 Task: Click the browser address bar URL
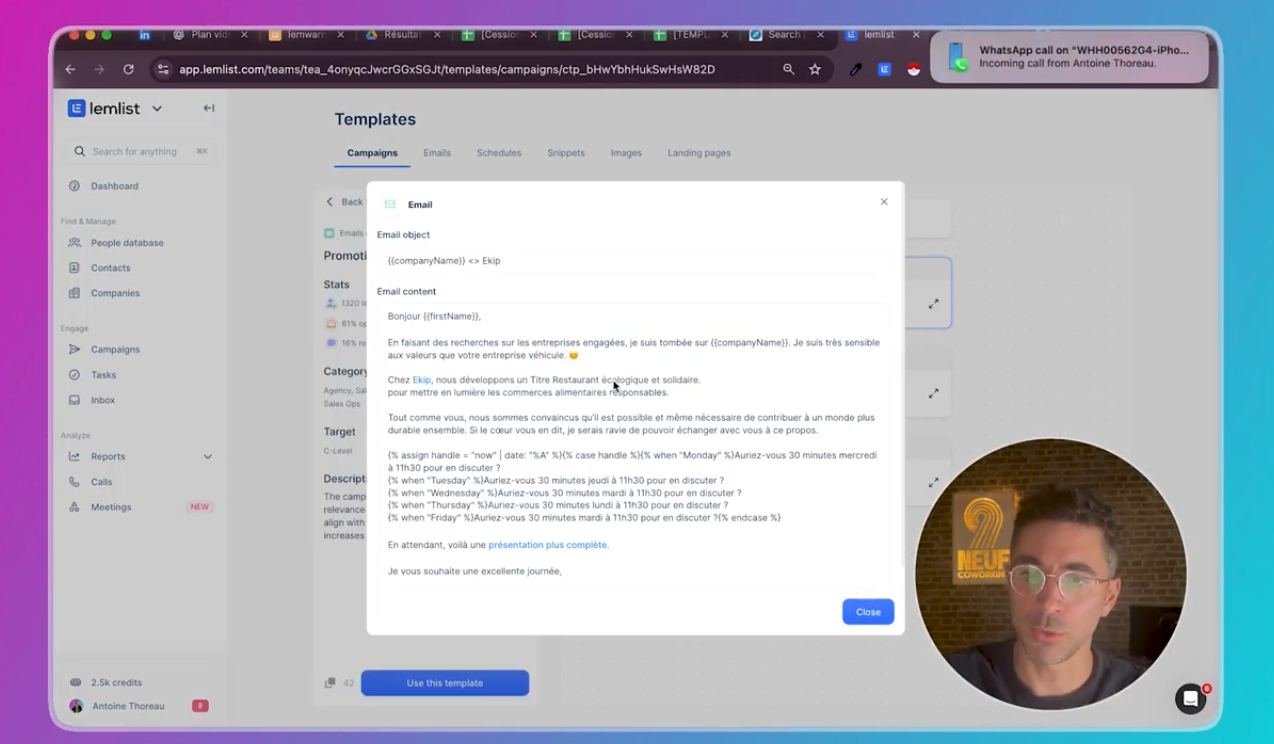pos(447,69)
